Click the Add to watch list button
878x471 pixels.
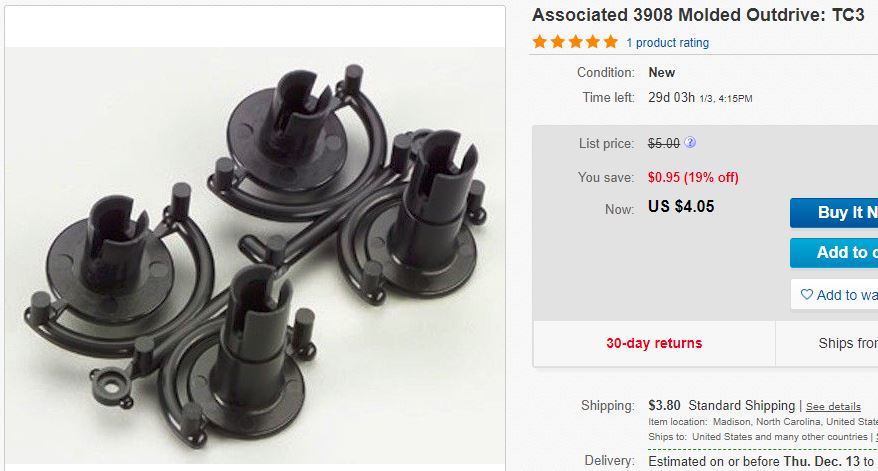[x=834, y=295]
